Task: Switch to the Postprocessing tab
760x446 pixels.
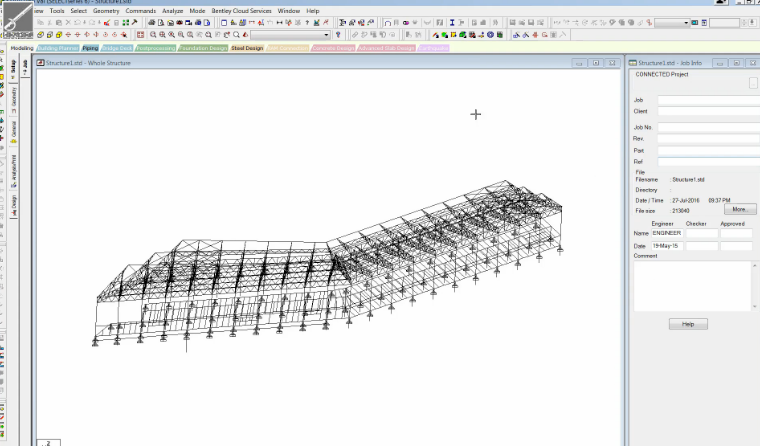Action: coord(156,48)
